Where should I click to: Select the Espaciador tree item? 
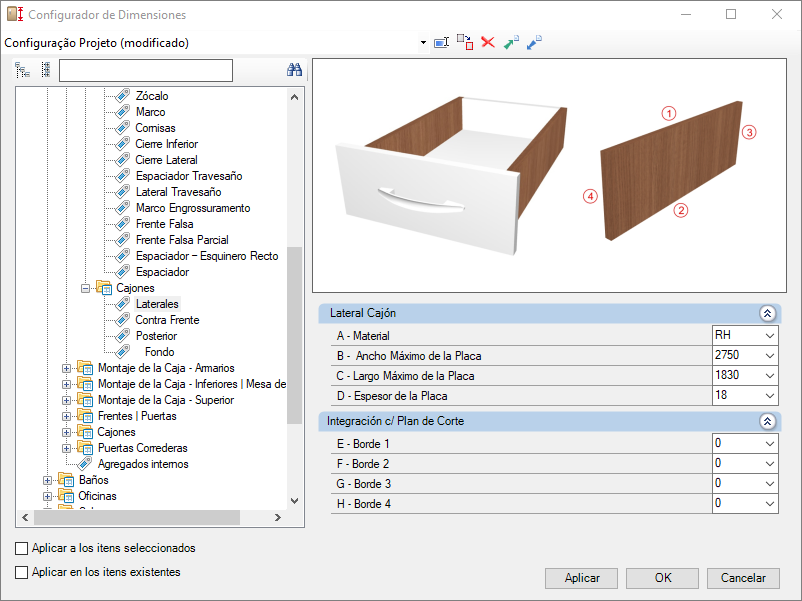tap(162, 272)
